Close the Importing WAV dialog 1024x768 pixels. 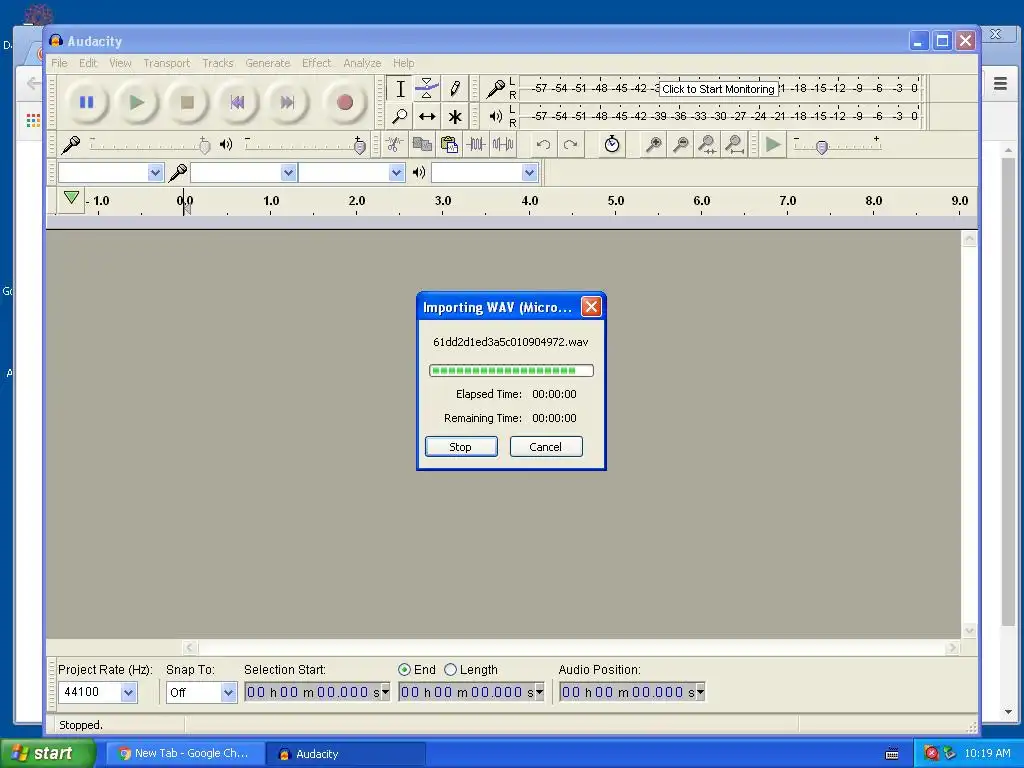(591, 307)
